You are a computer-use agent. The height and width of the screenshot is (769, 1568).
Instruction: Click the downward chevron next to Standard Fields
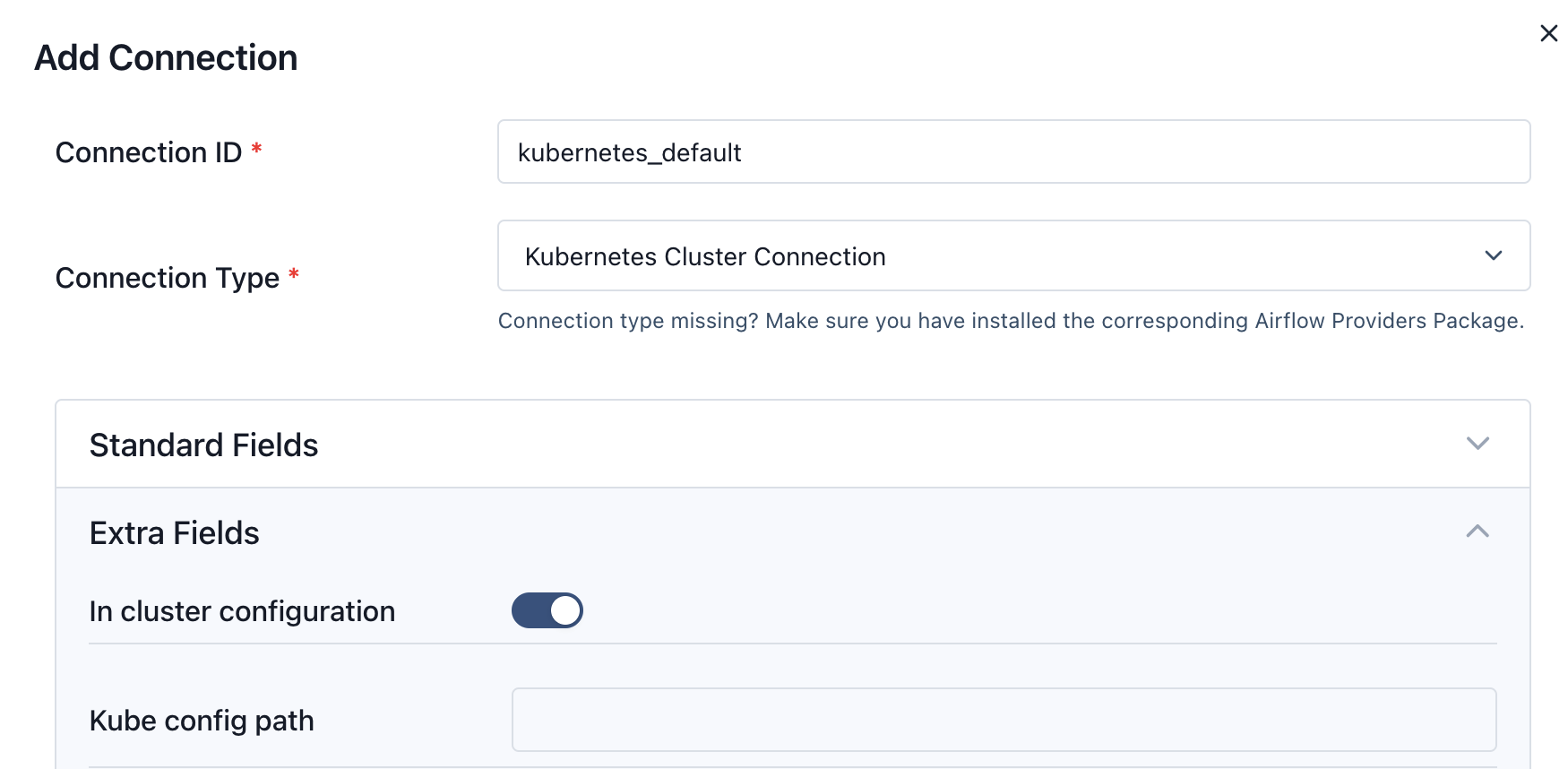pyautogui.click(x=1478, y=443)
